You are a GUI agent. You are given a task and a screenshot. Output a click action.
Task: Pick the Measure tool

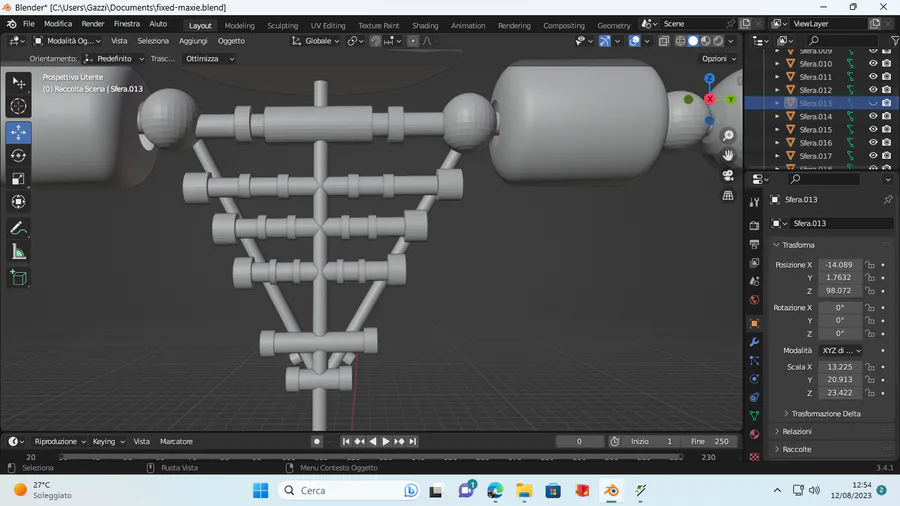tap(18, 252)
